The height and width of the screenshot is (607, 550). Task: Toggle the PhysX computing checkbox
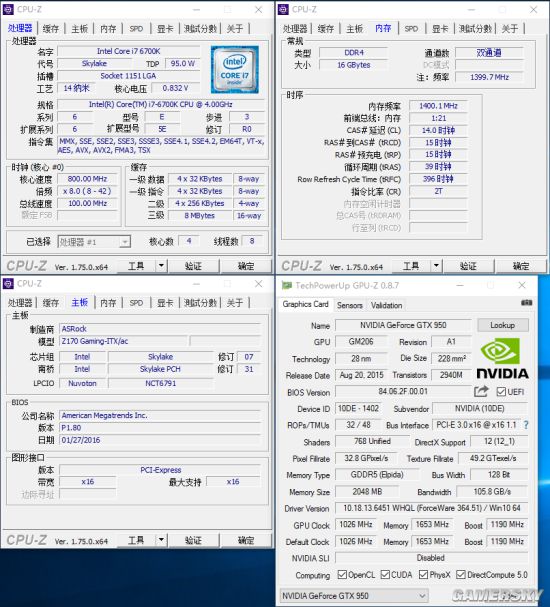point(423,574)
